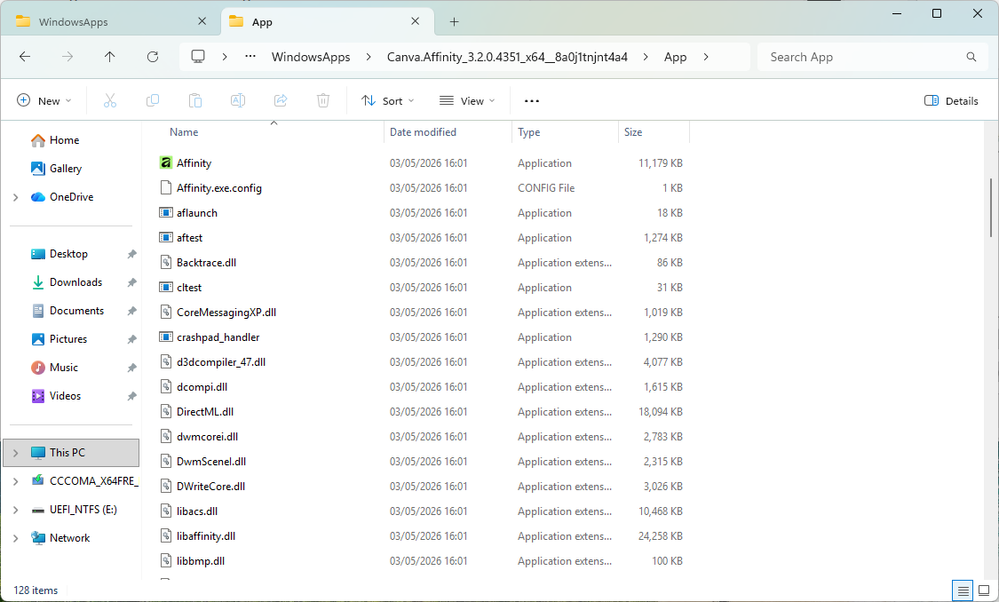The width and height of the screenshot is (999, 602).
Task: Click the pin icon next to Music
Action: pyautogui.click(x=131, y=368)
